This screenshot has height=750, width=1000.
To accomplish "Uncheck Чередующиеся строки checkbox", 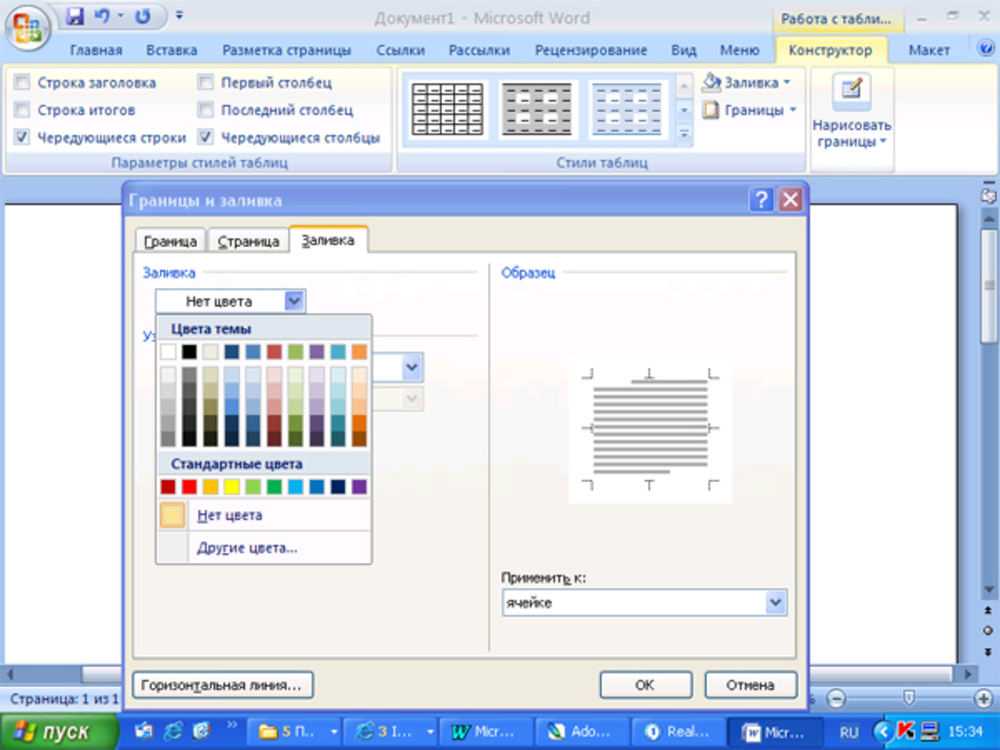I will 22,137.
